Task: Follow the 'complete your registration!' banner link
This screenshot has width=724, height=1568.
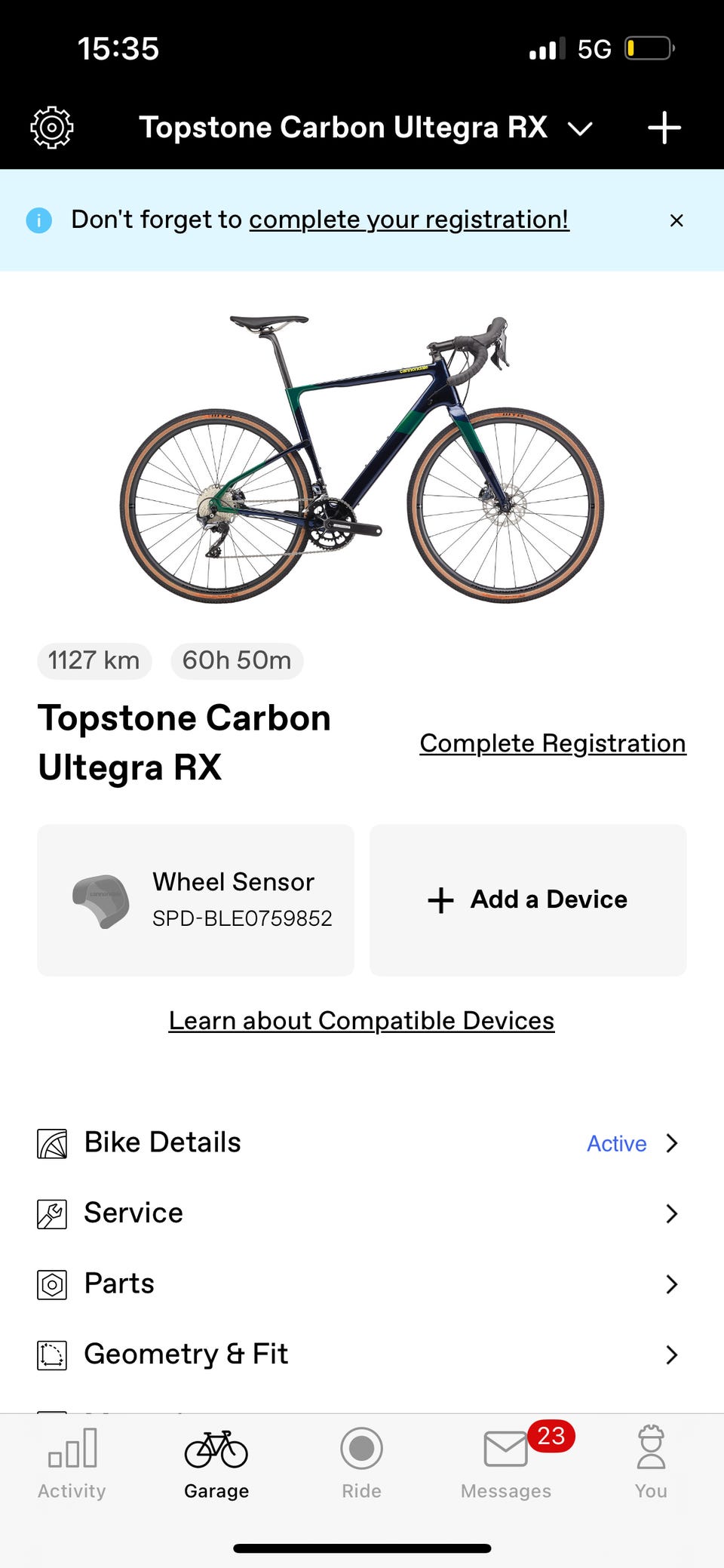Action: pos(409,220)
